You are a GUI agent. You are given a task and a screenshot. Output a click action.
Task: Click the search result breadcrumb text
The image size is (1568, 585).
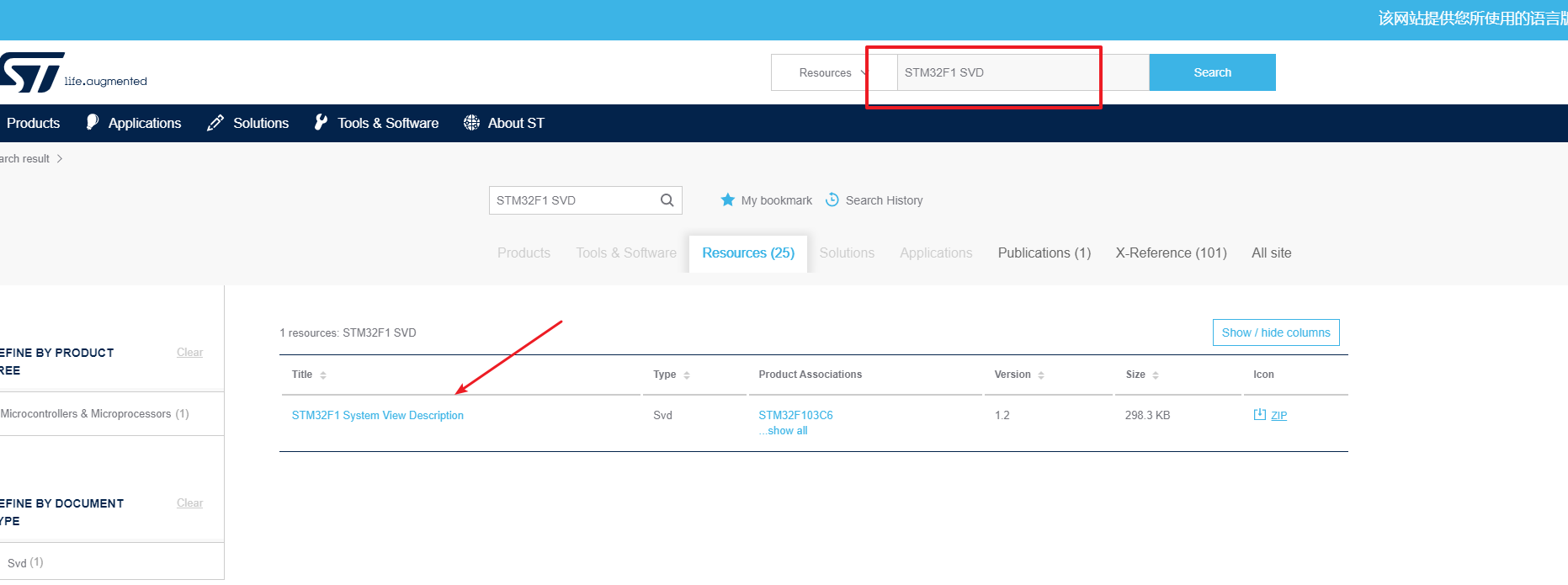pyautogui.click(x=24, y=158)
